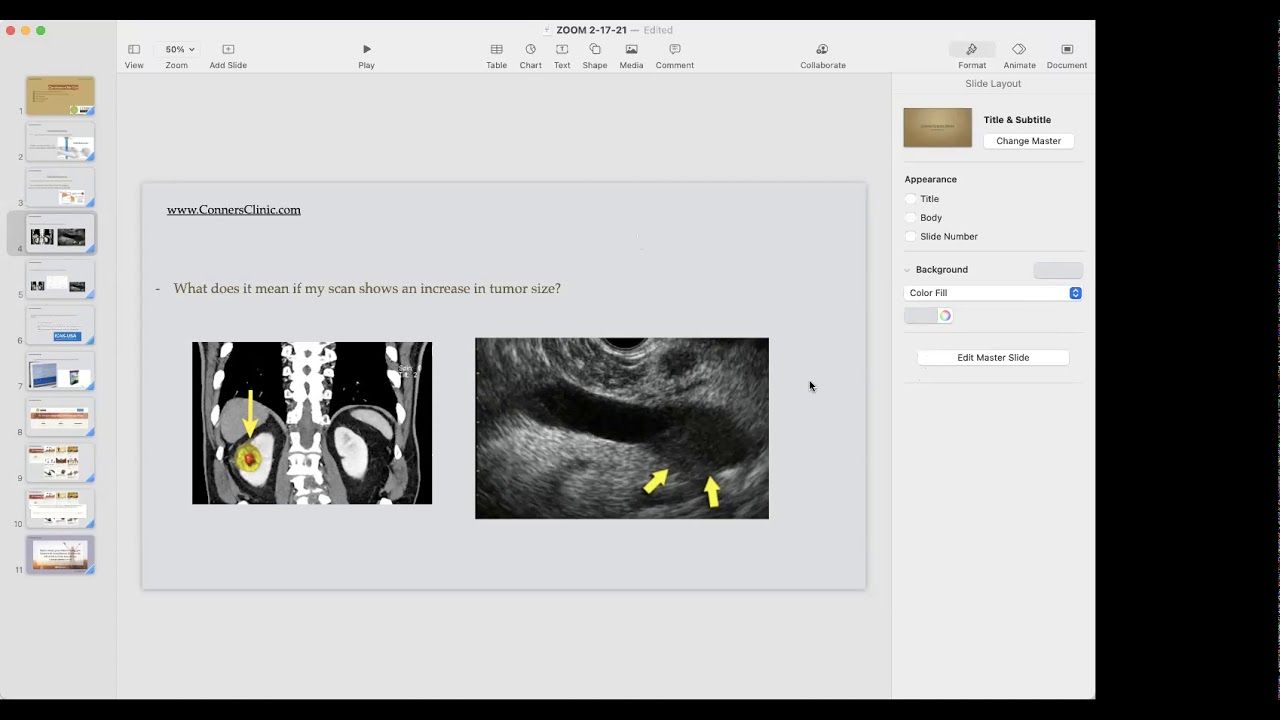Open the View options icon
Image resolution: width=1280 pixels, height=720 pixels.
tap(134, 49)
